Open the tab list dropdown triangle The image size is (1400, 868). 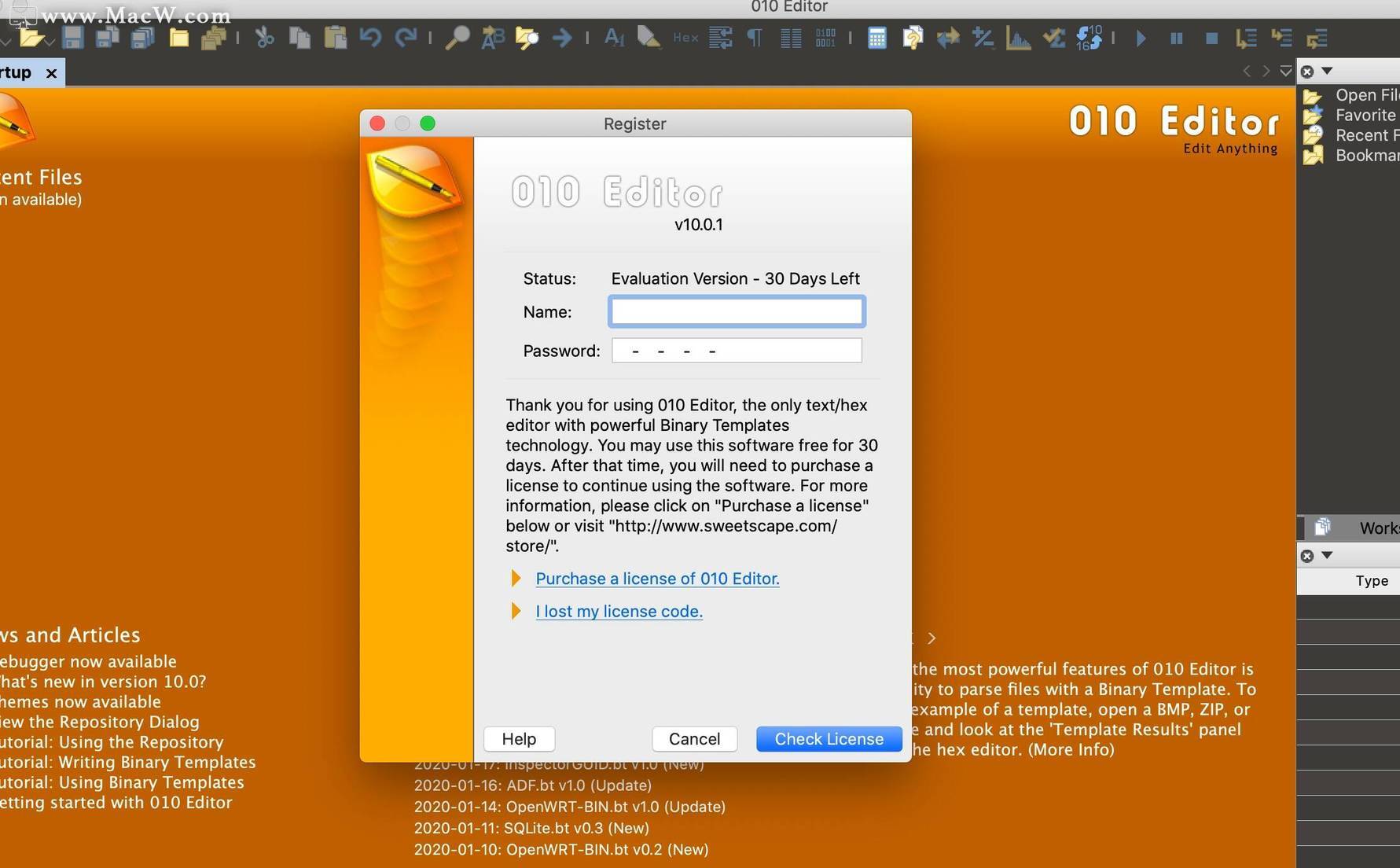(1286, 72)
